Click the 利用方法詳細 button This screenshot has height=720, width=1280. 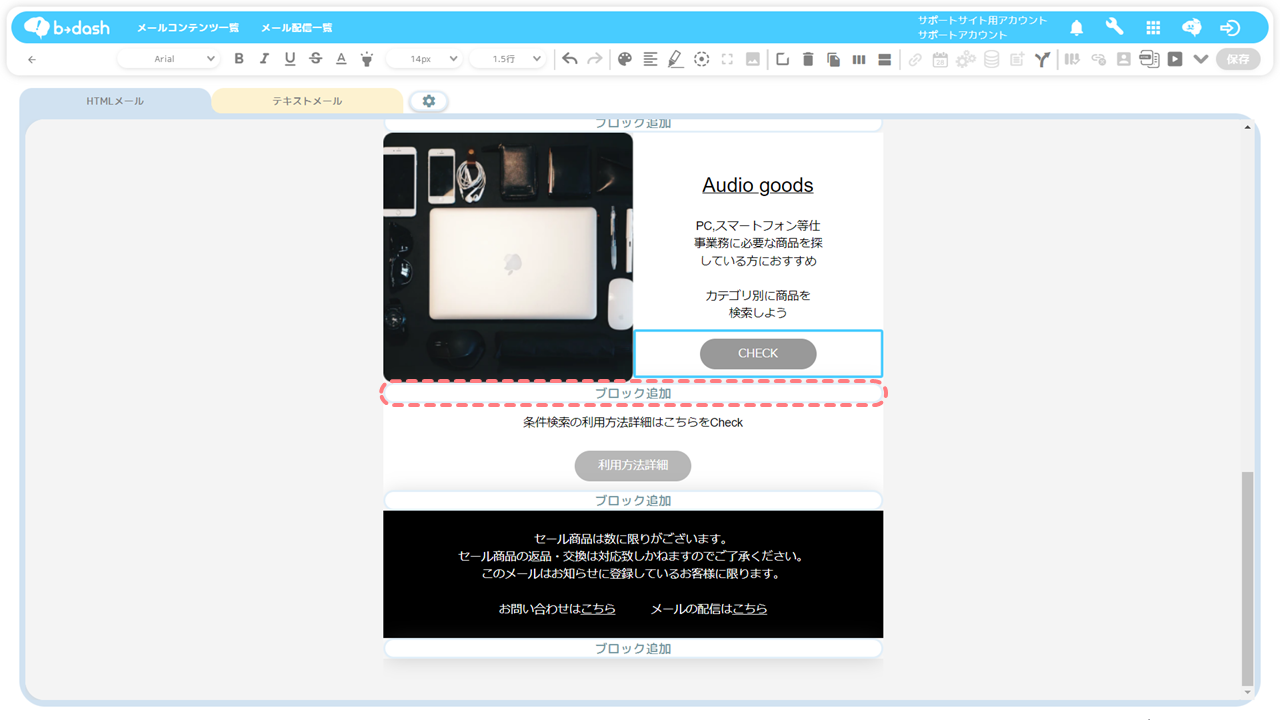click(x=633, y=465)
